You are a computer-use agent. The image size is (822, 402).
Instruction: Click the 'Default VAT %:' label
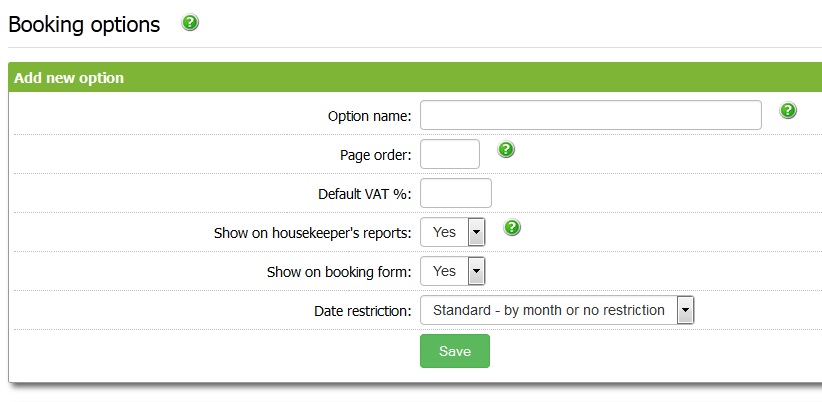pos(365,194)
